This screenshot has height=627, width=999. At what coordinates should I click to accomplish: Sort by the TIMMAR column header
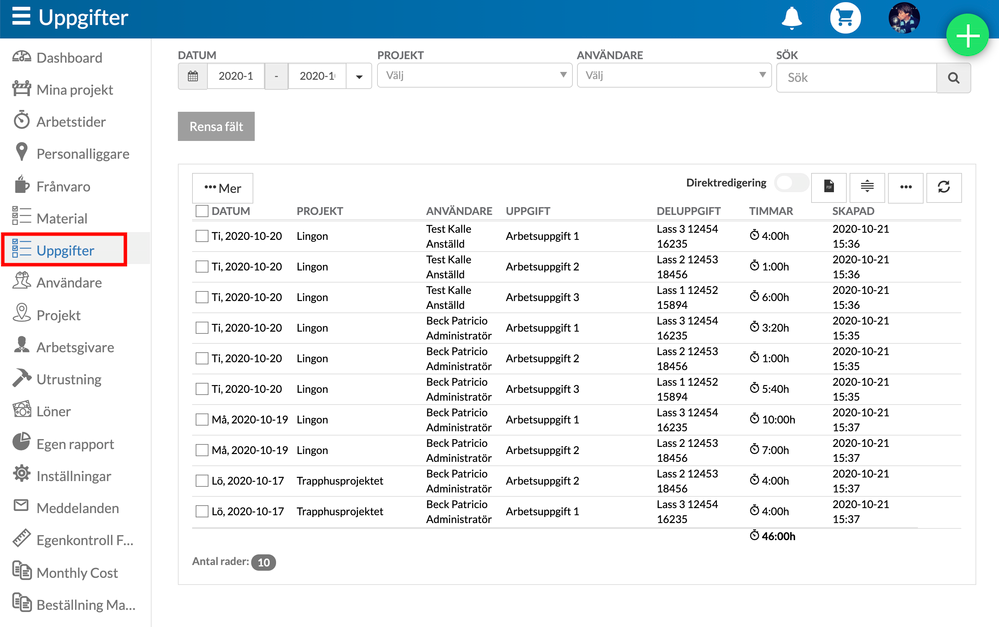click(771, 211)
